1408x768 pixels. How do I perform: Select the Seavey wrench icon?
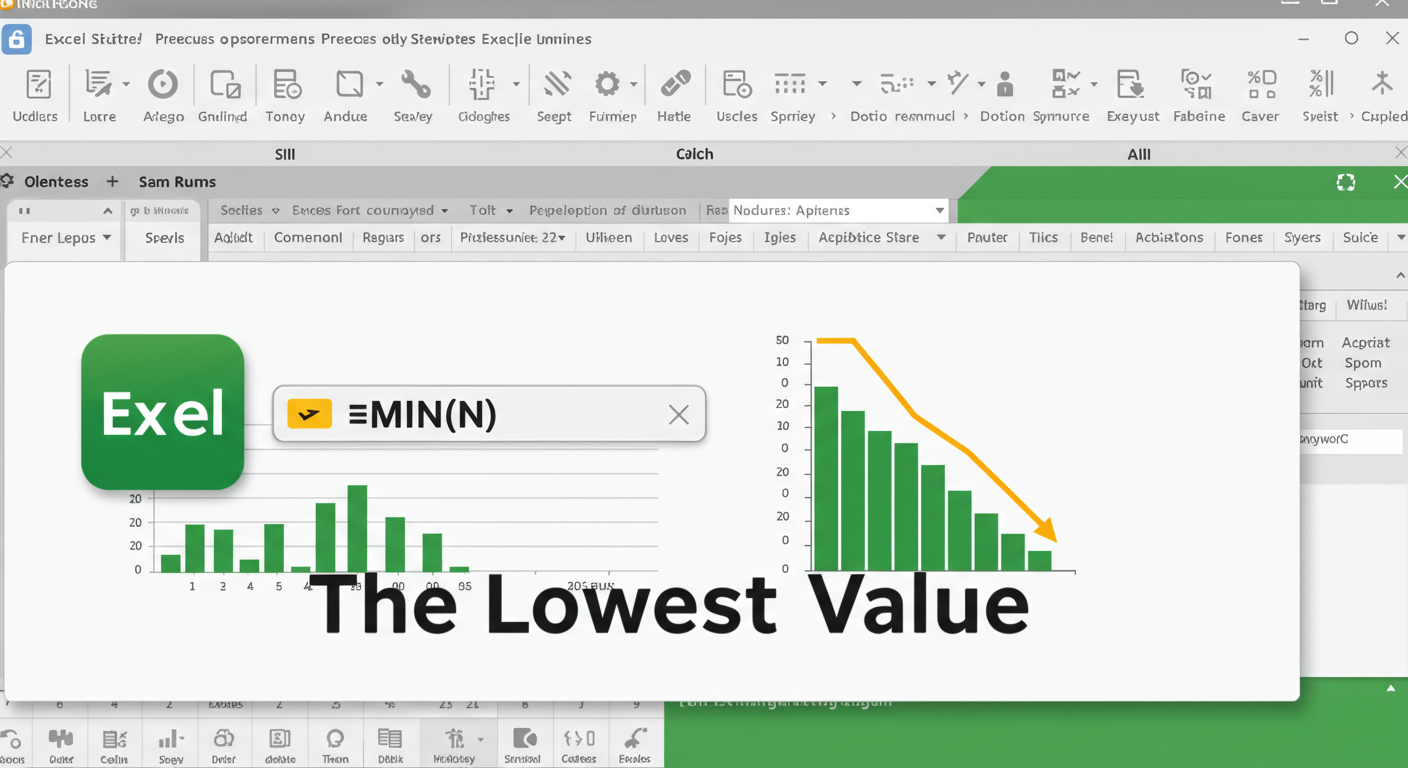click(415, 85)
